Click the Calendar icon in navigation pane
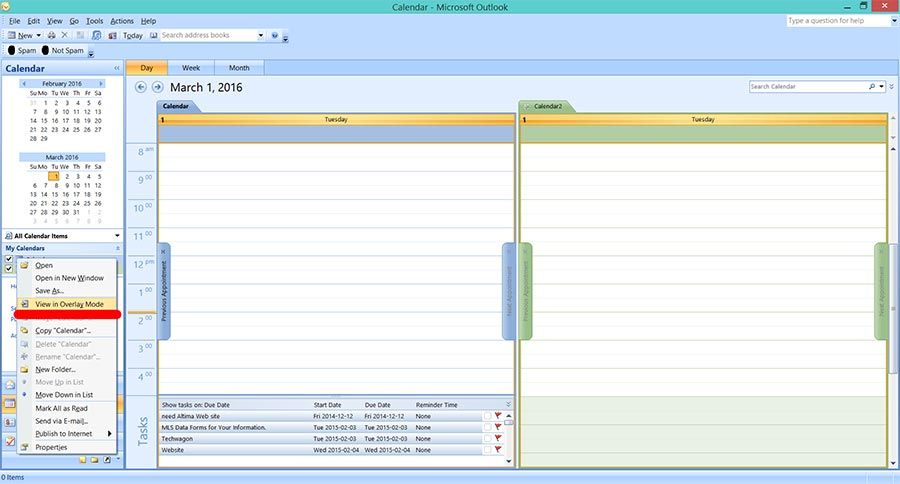Image resolution: width=900 pixels, height=484 pixels. tap(10, 403)
